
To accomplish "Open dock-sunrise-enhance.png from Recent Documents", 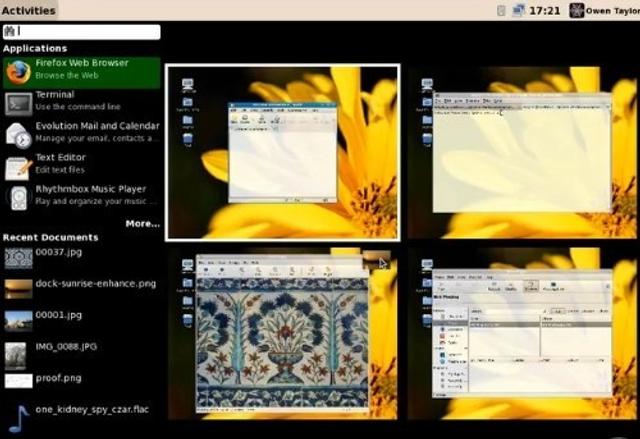I will 94,283.
